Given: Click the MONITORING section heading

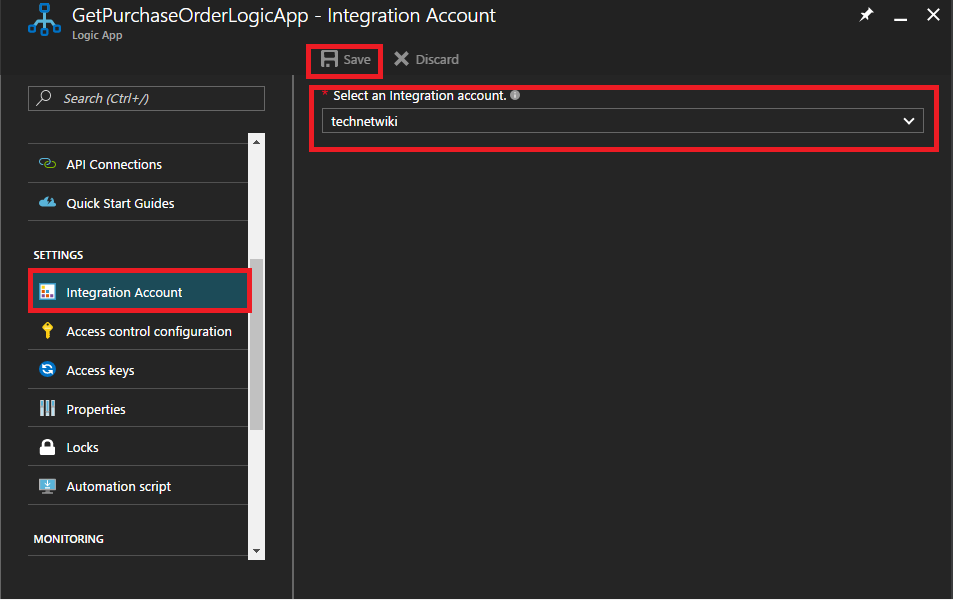Looking at the screenshot, I should pos(69,539).
